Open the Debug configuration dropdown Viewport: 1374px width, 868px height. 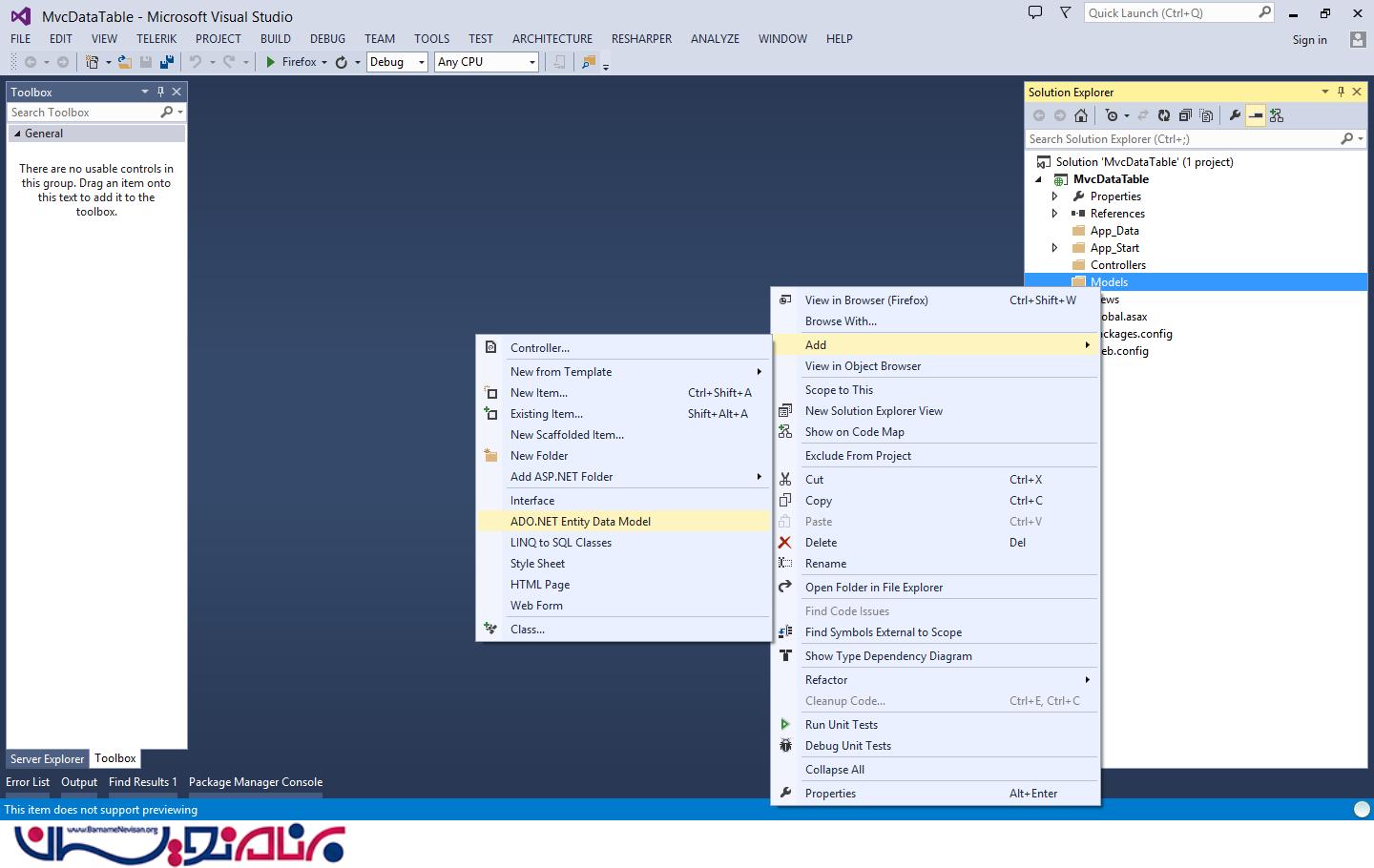396,62
